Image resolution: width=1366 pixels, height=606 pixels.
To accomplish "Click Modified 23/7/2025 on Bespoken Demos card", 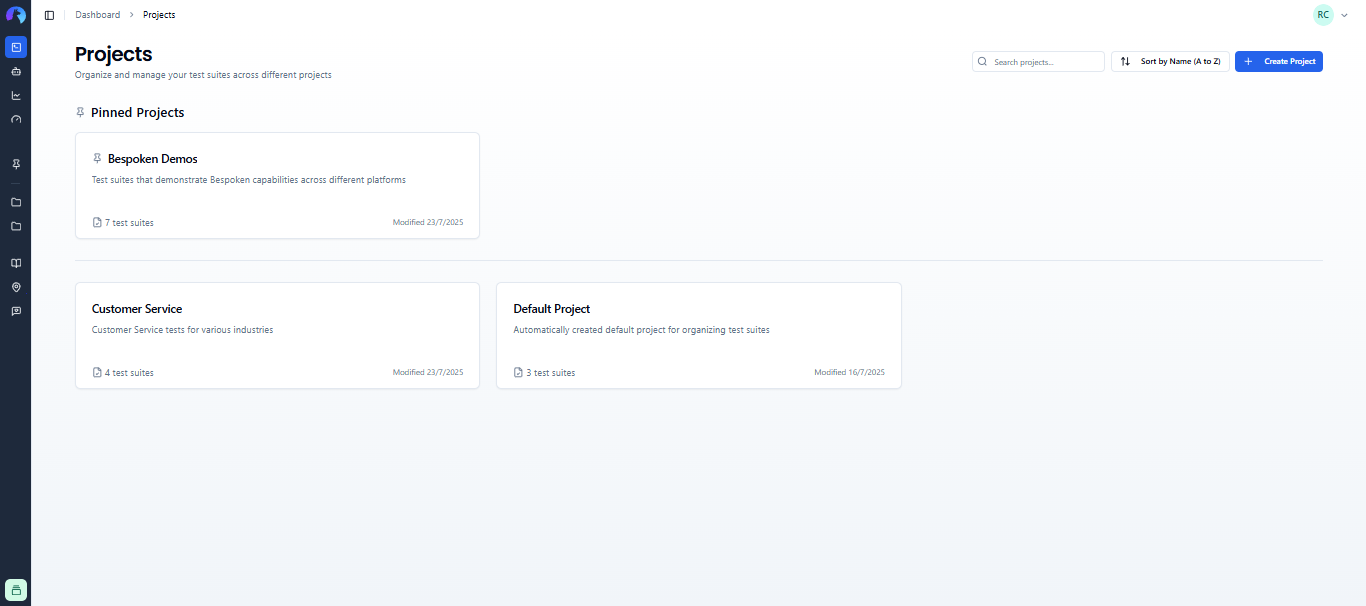I will point(428,222).
